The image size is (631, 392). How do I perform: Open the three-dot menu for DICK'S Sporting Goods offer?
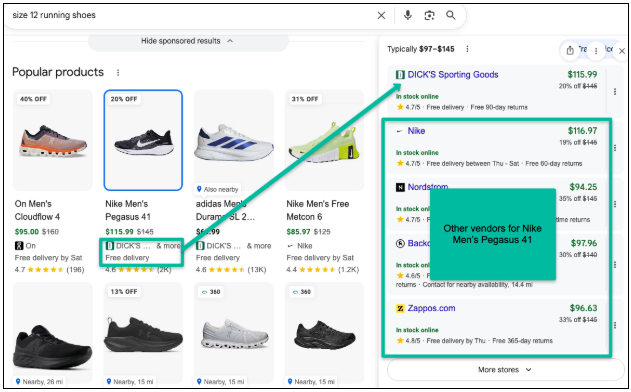(x=615, y=92)
